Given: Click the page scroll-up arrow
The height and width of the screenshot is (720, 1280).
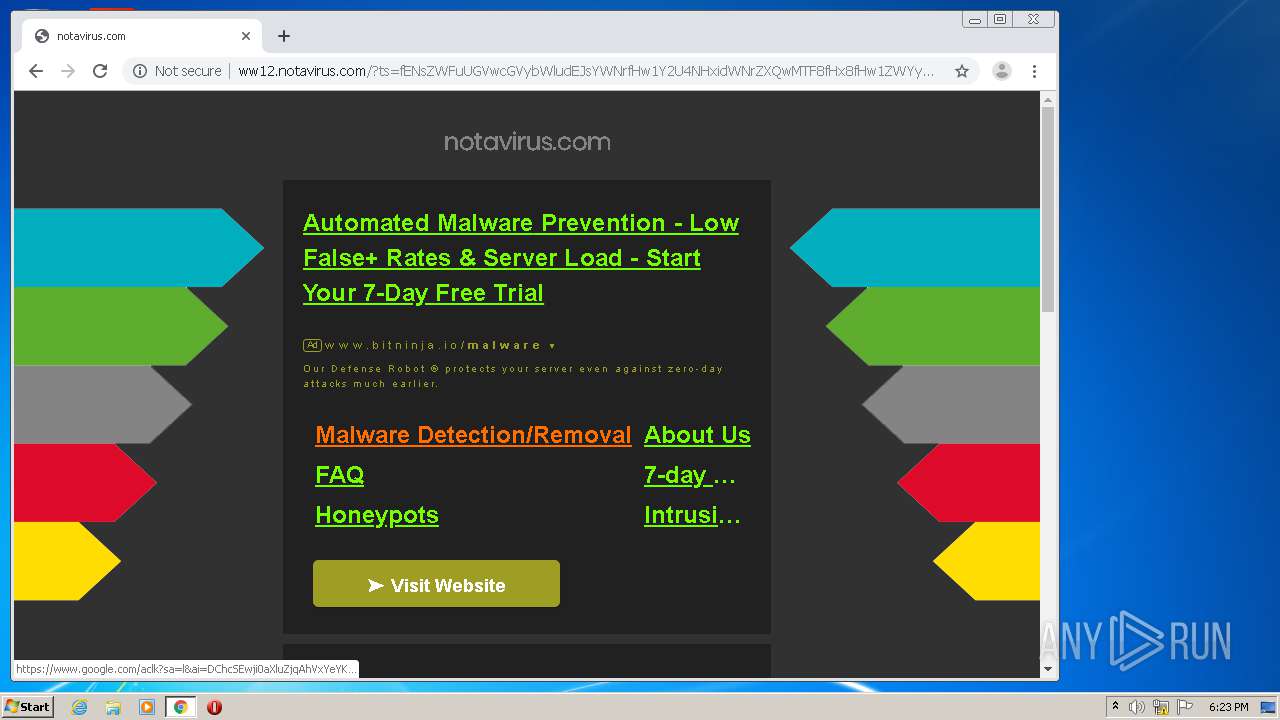Looking at the screenshot, I should click(x=1048, y=100).
